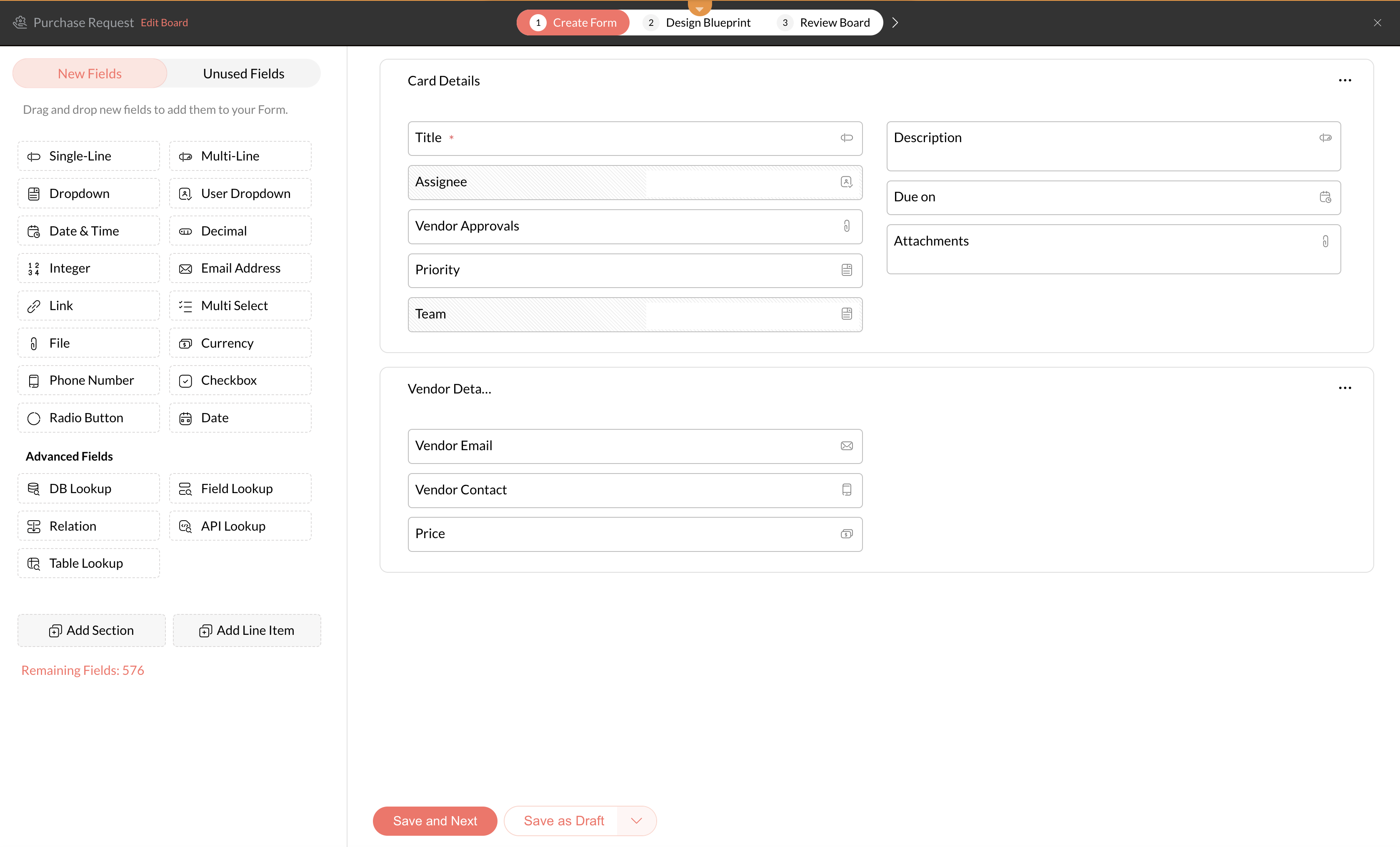Click the Currency field icon
The image size is (1400, 847).
[185, 343]
